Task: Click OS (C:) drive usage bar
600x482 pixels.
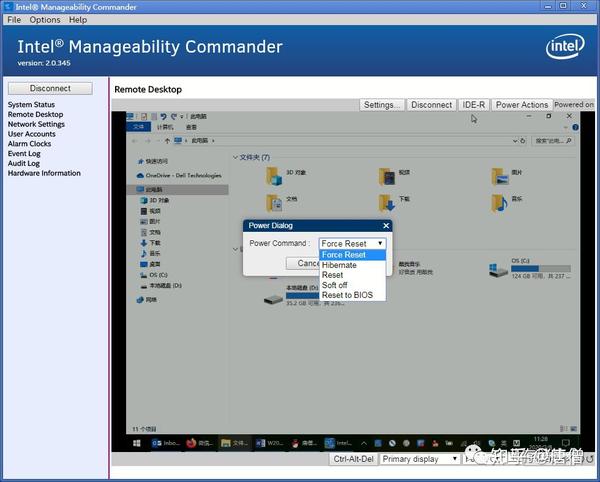Action: pos(541,269)
